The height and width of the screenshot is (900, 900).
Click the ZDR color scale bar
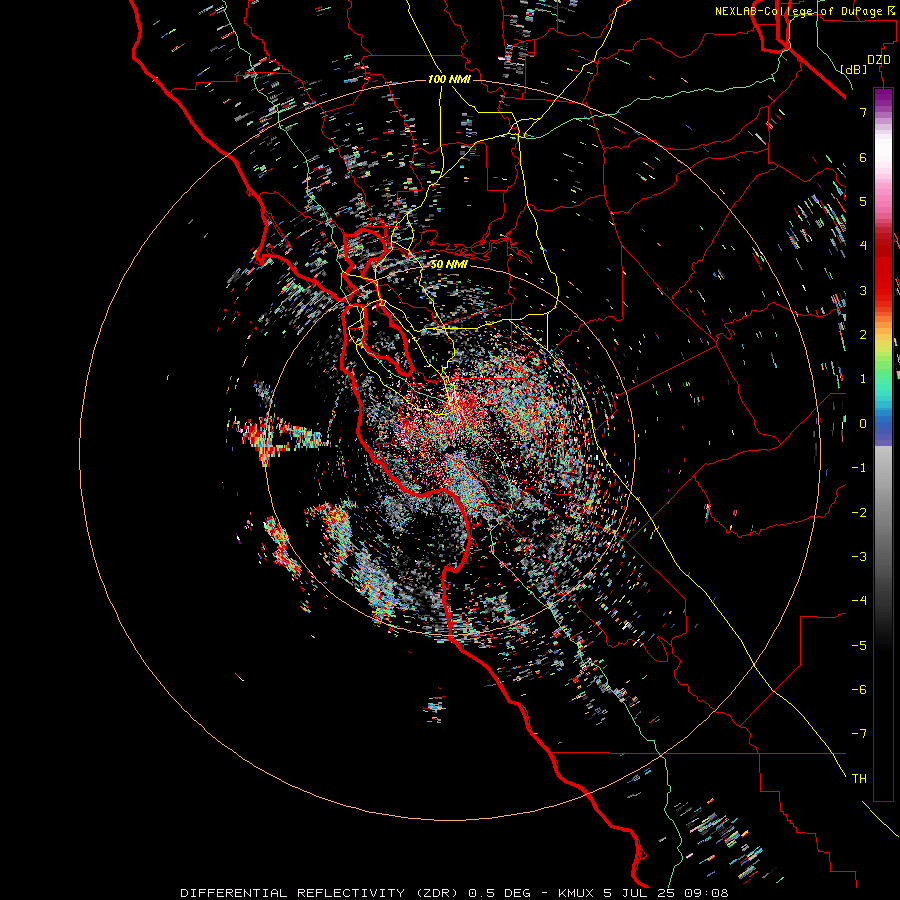coord(883,445)
